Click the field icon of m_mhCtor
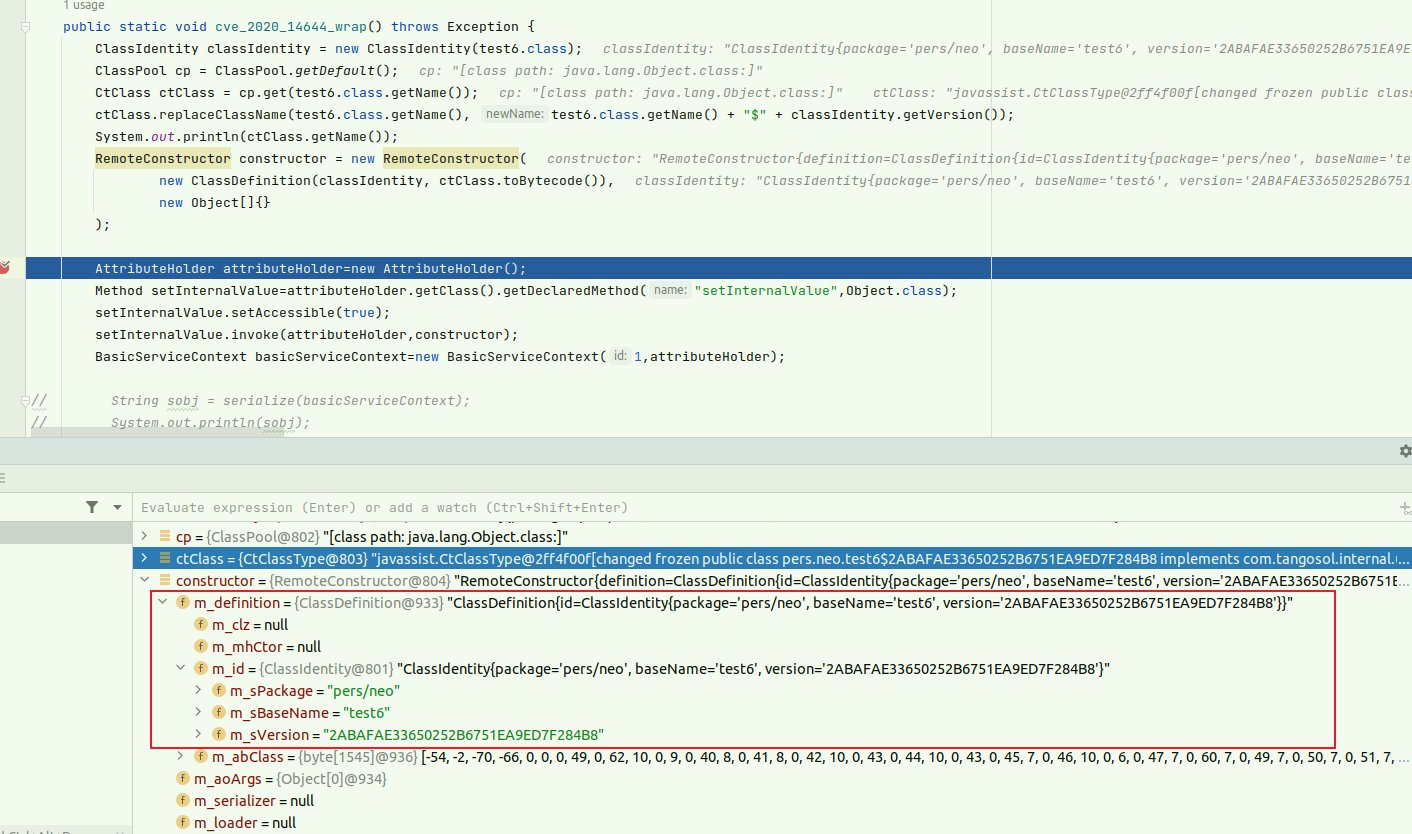The height and width of the screenshot is (834, 1412). pyautogui.click(x=201, y=646)
